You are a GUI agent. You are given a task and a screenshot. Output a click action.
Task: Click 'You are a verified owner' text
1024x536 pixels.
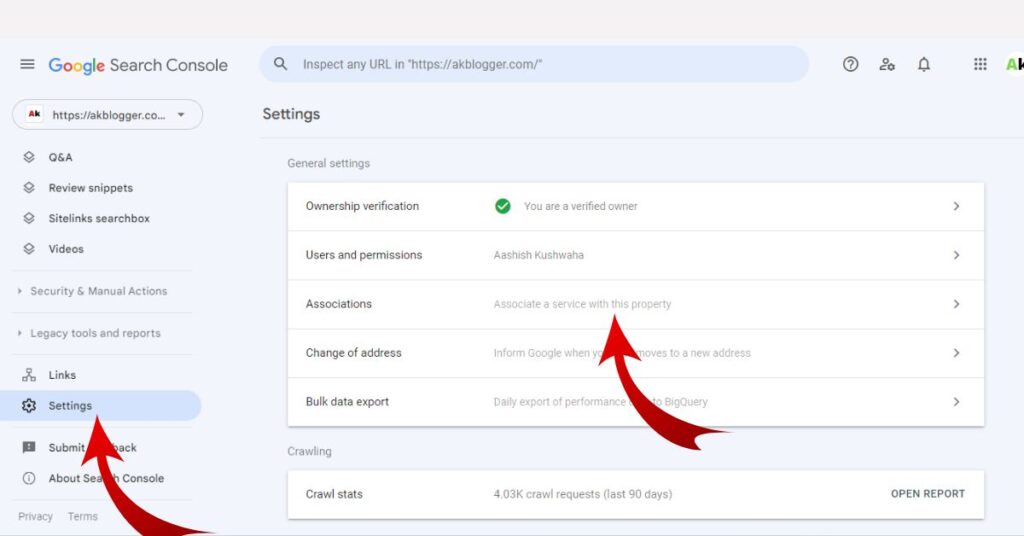point(581,206)
